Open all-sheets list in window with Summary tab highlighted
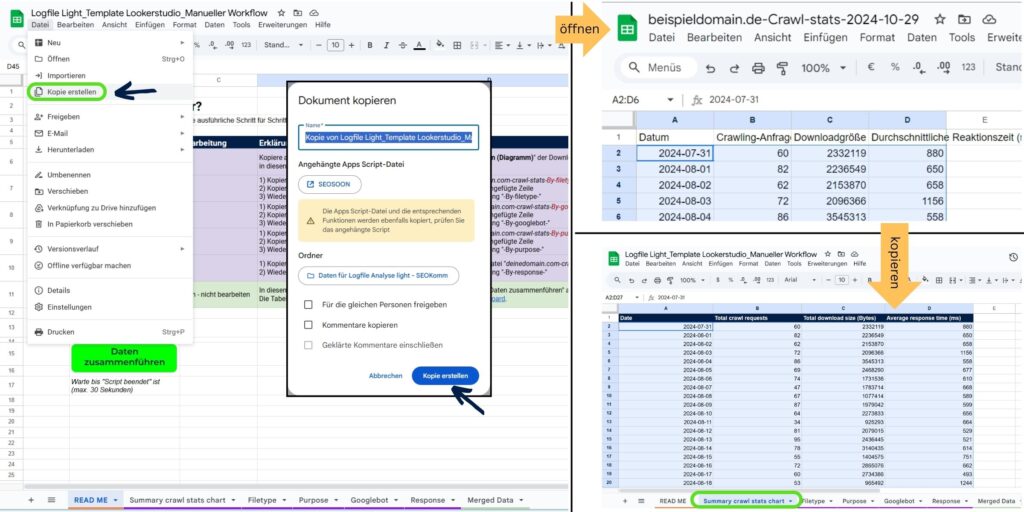 641,501
